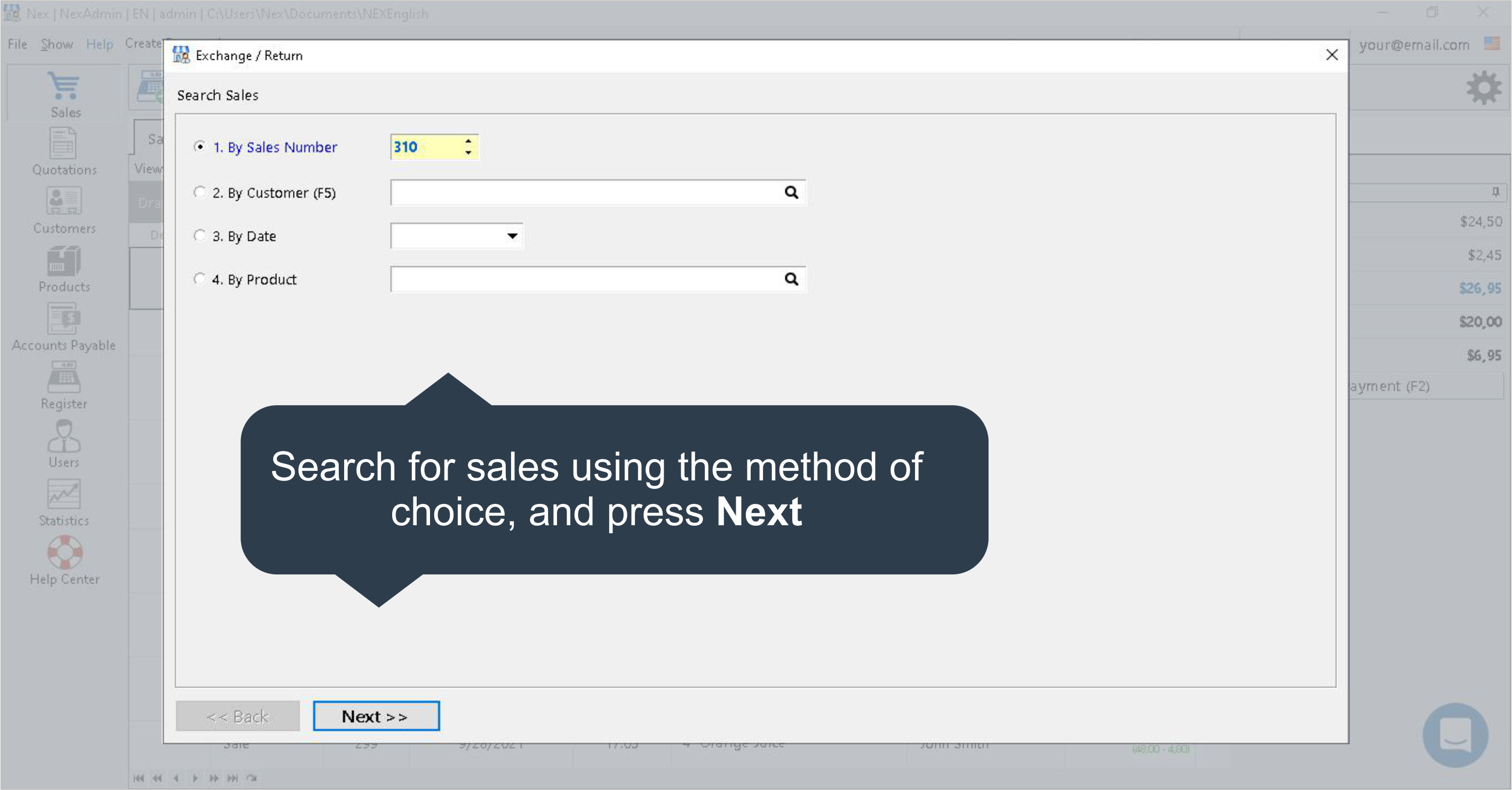Open Accounts Payable in sidebar
Viewport: 1512px width, 790px height.
pos(63,319)
